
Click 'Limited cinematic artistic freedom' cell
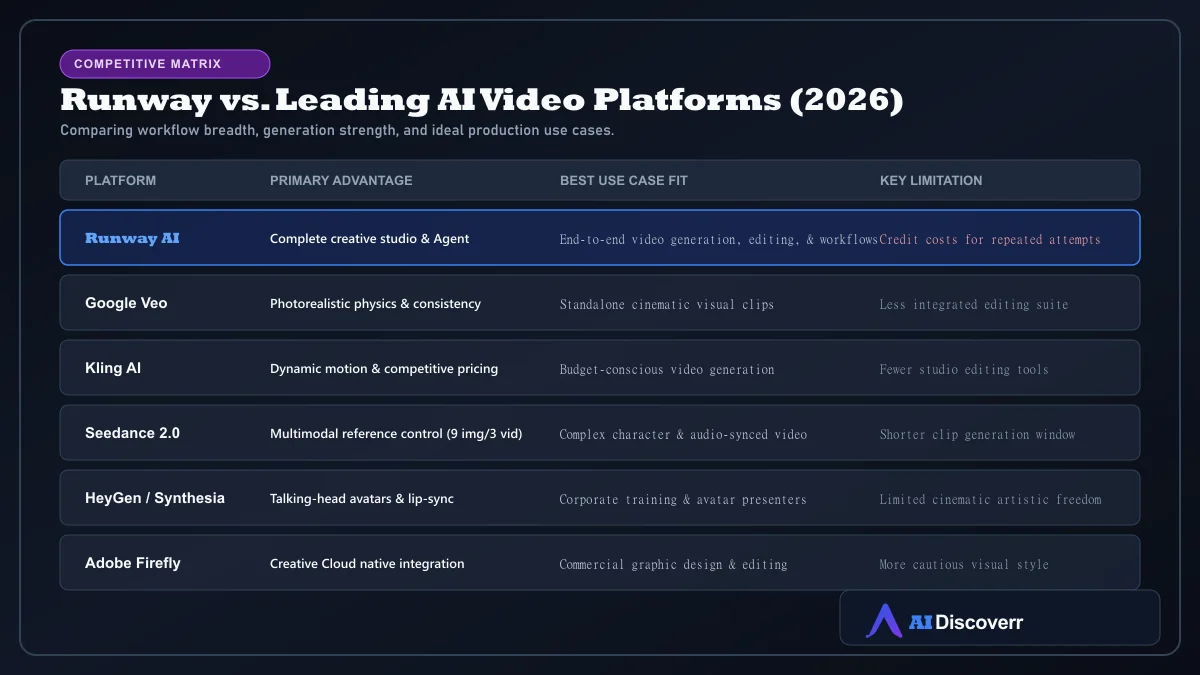pos(990,500)
